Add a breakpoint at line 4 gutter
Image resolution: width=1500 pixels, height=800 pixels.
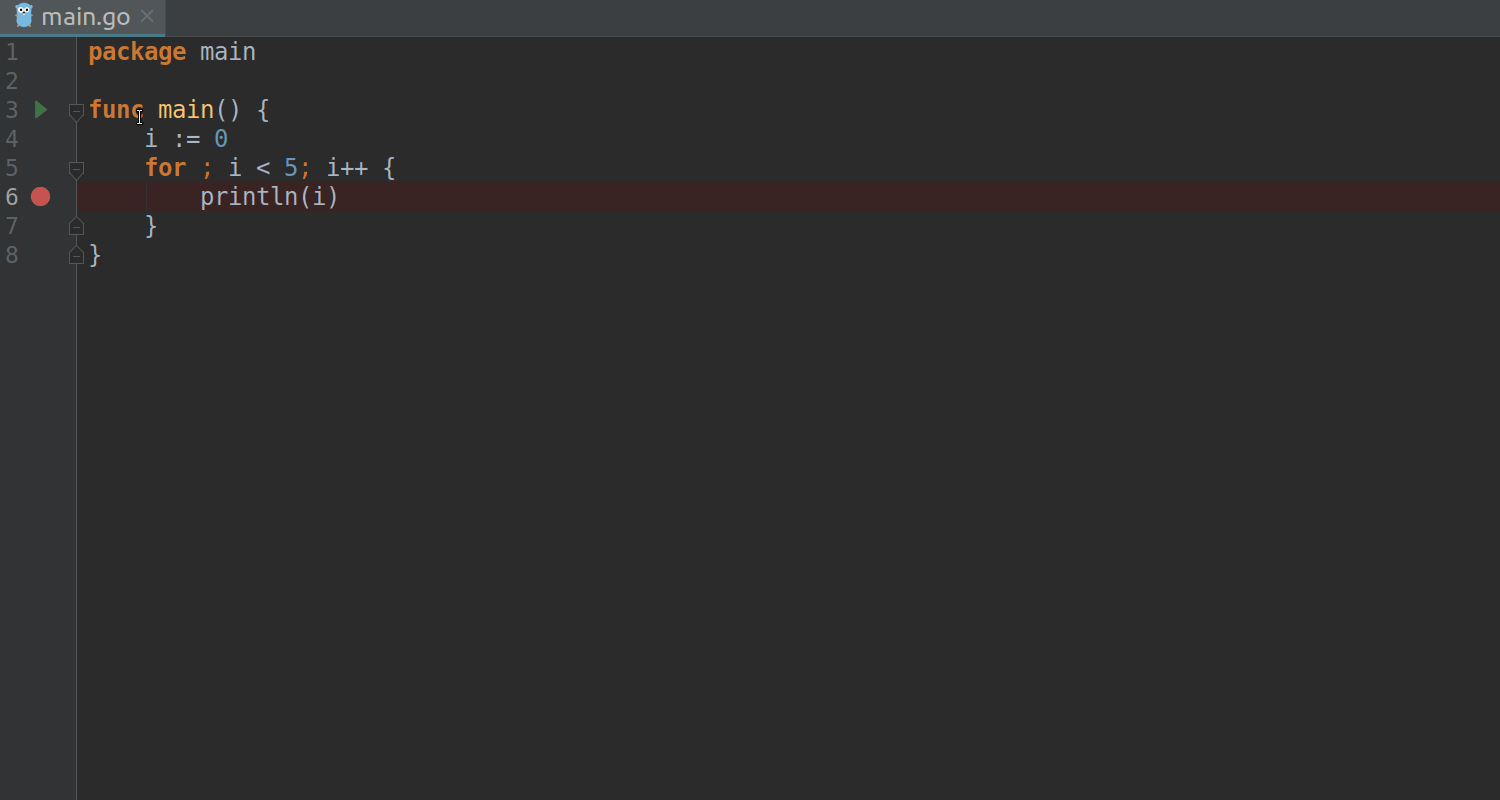coord(40,138)
